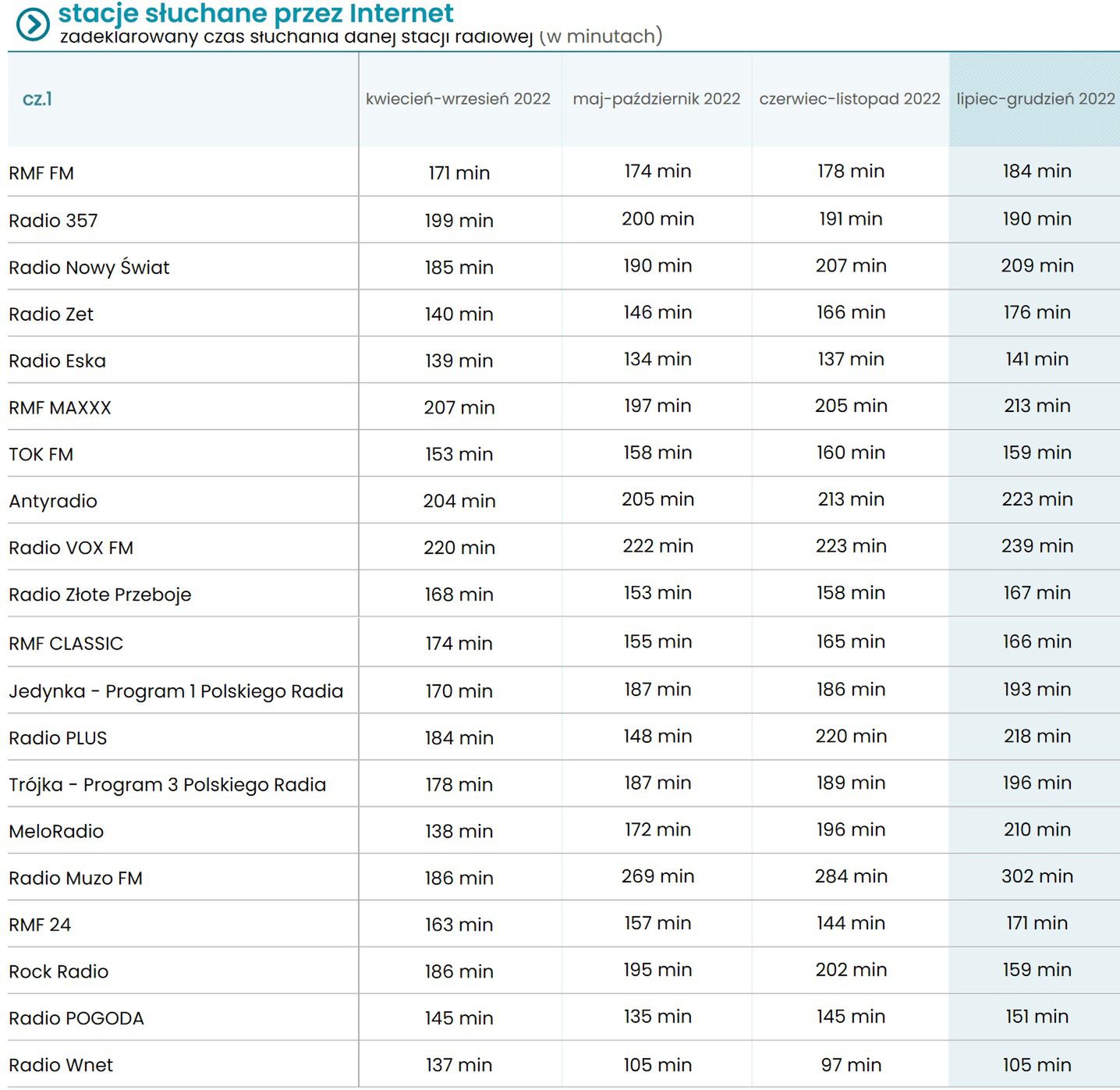Viewport: 1120px width, 1090px height.
Task: Select Radio Zet's "176 min" value
Action: 1037,313
